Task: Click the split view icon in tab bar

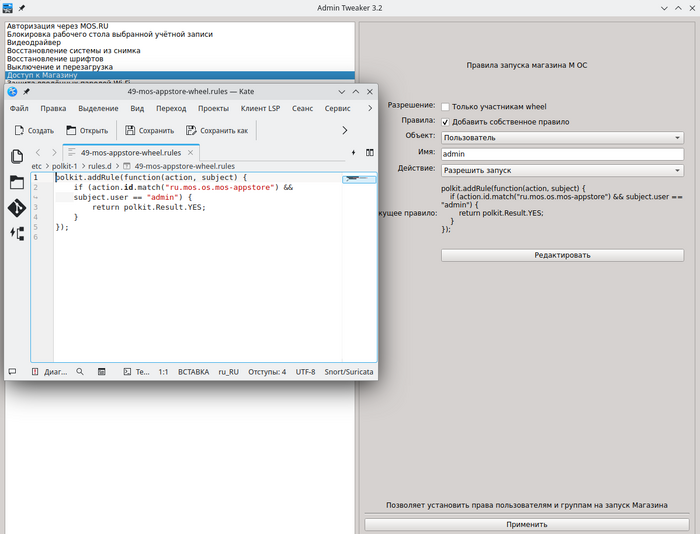Action: (x=369, y=152)
